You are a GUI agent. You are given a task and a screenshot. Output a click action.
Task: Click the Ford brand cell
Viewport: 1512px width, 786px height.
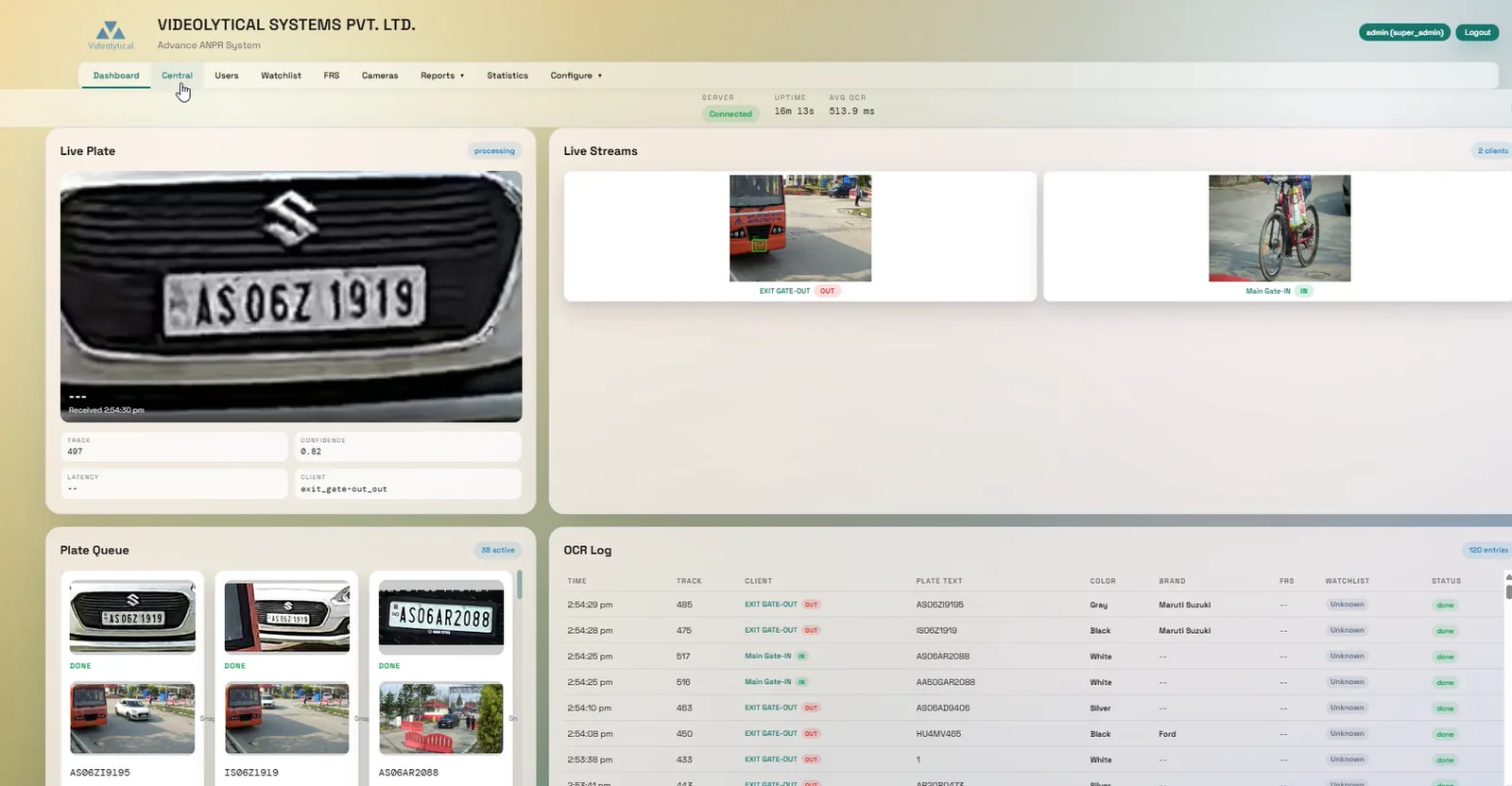[x=1167, y=734]
